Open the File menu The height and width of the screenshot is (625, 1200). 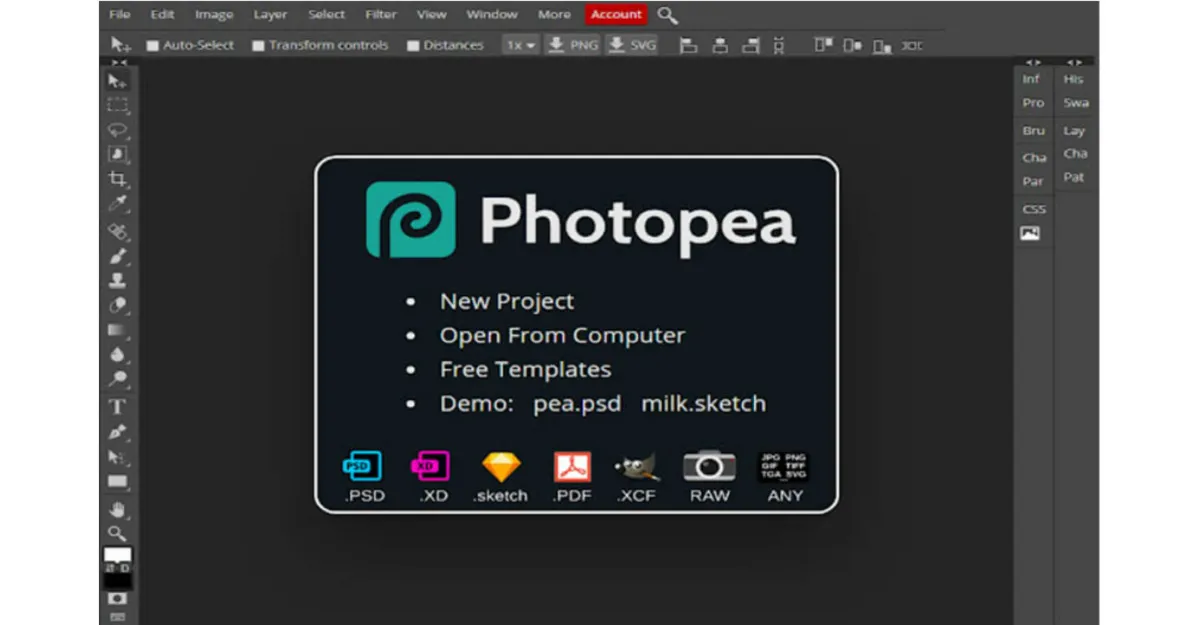[x=119, y=14]
